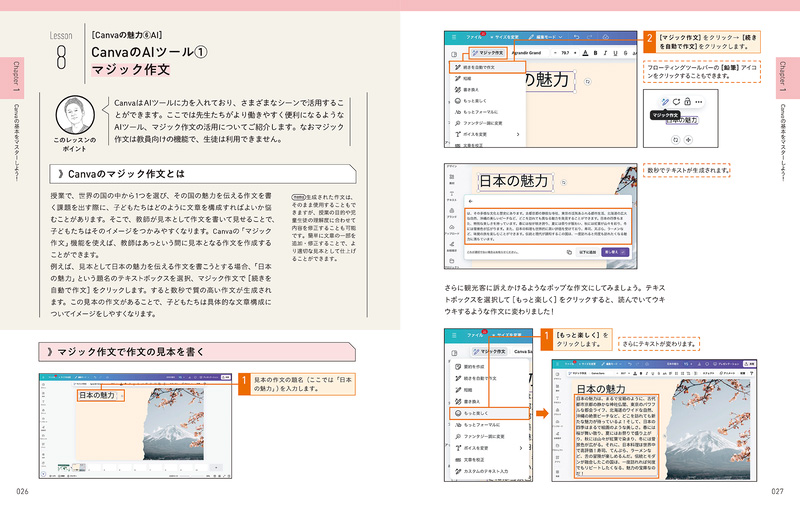
Task: Click rotate handle beside の魅力 text box
Action: (x=587, y=82)
